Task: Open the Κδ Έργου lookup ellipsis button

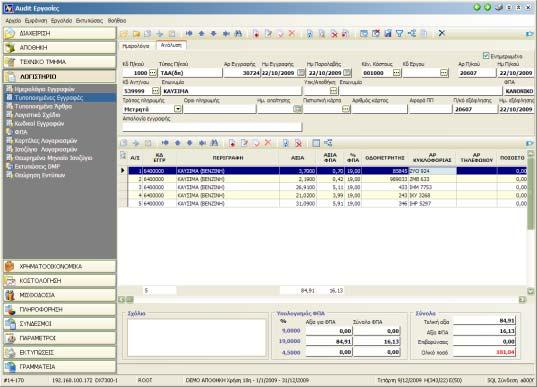Action: (x=444, y=73)
